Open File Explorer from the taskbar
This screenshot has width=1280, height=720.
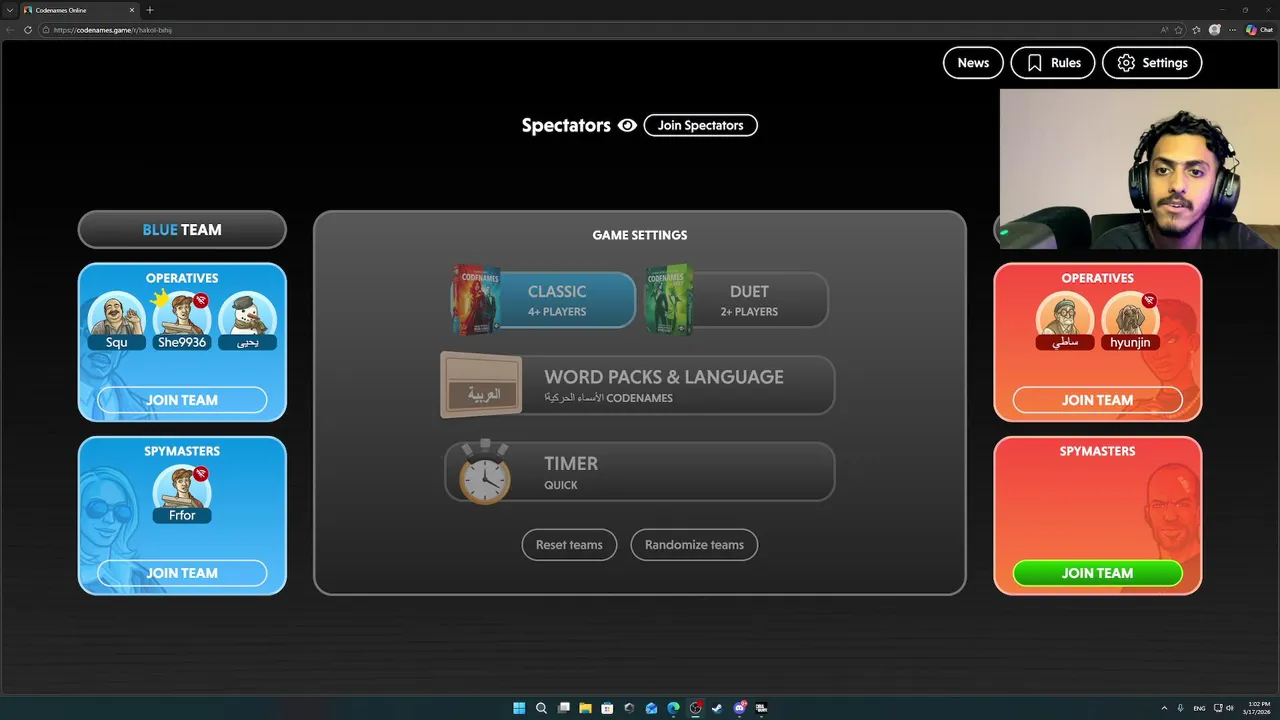pos(585,708)
